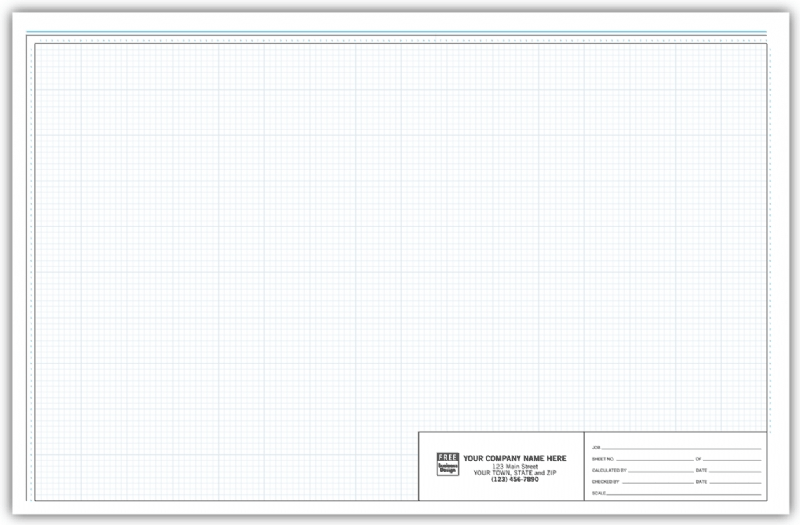Click the (123) 456-7890 phone number

coord(515,480)
